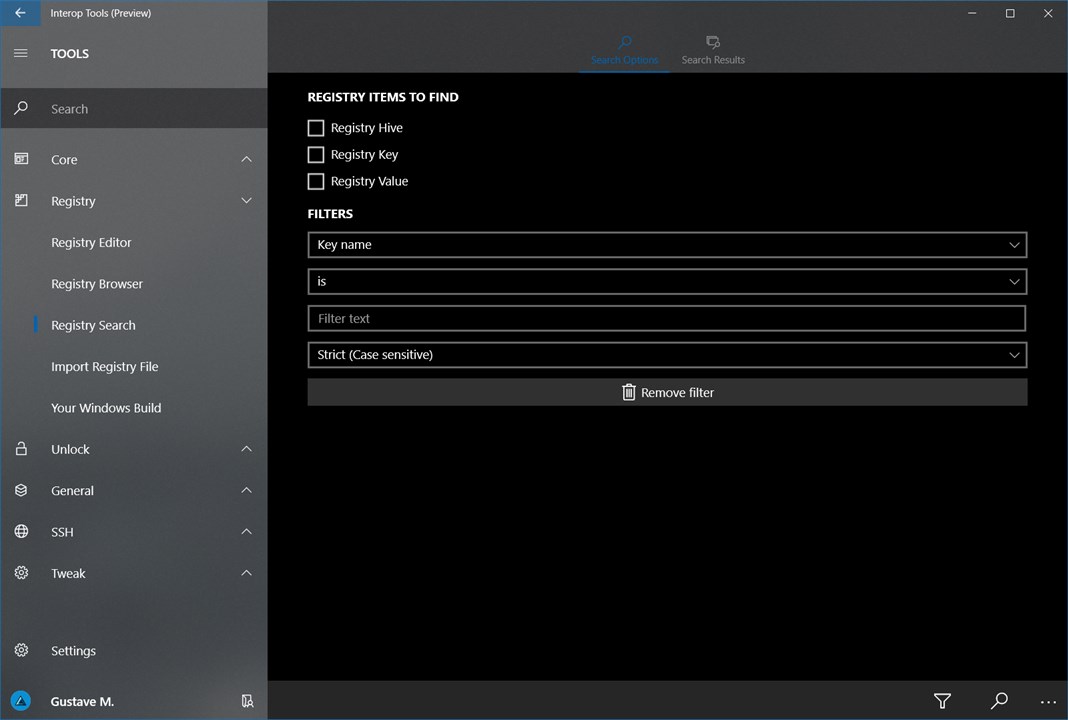Viewport: 1068px width, 720px height.
Task: Click the Remove filter button
Action: pyautogui.click(x=667, y=392)
